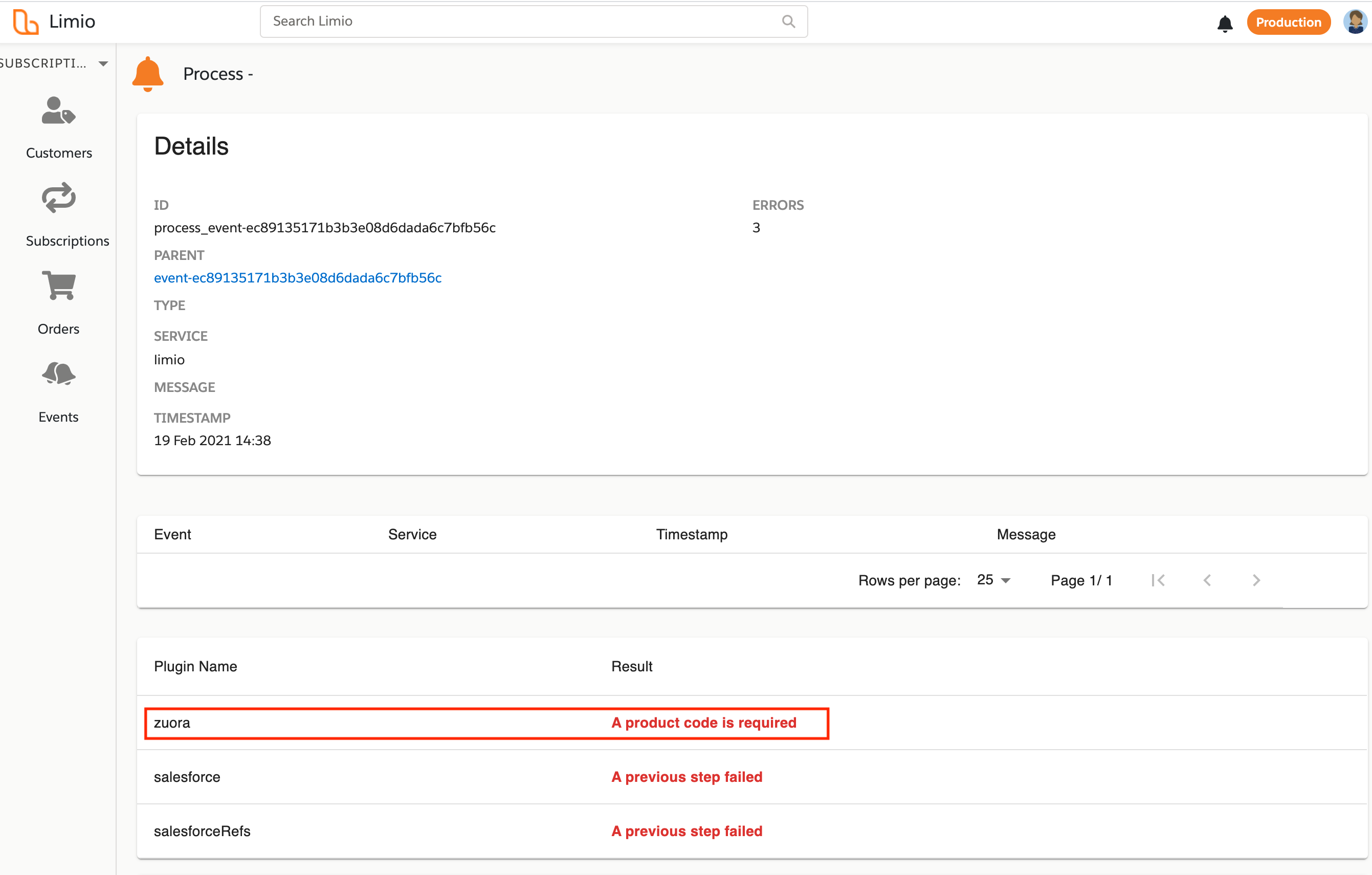
Task: Click 'A product code is required' error
Action: point(704,723)
